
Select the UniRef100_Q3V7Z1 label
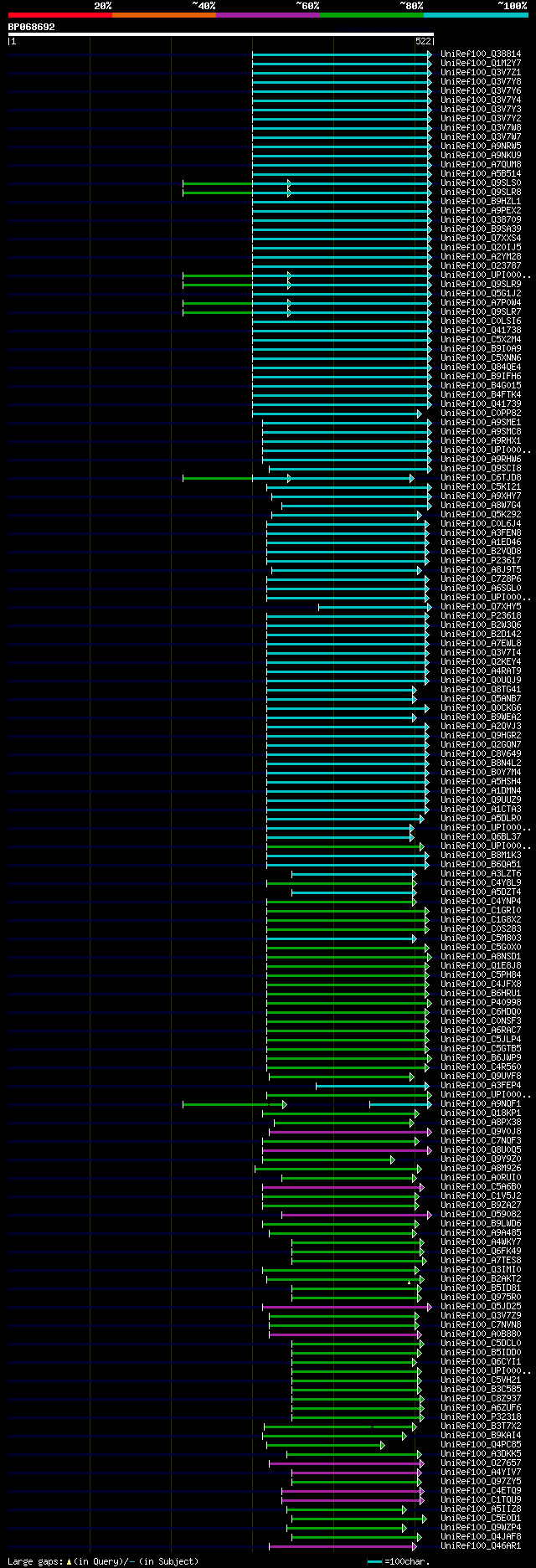coord(481,73)
